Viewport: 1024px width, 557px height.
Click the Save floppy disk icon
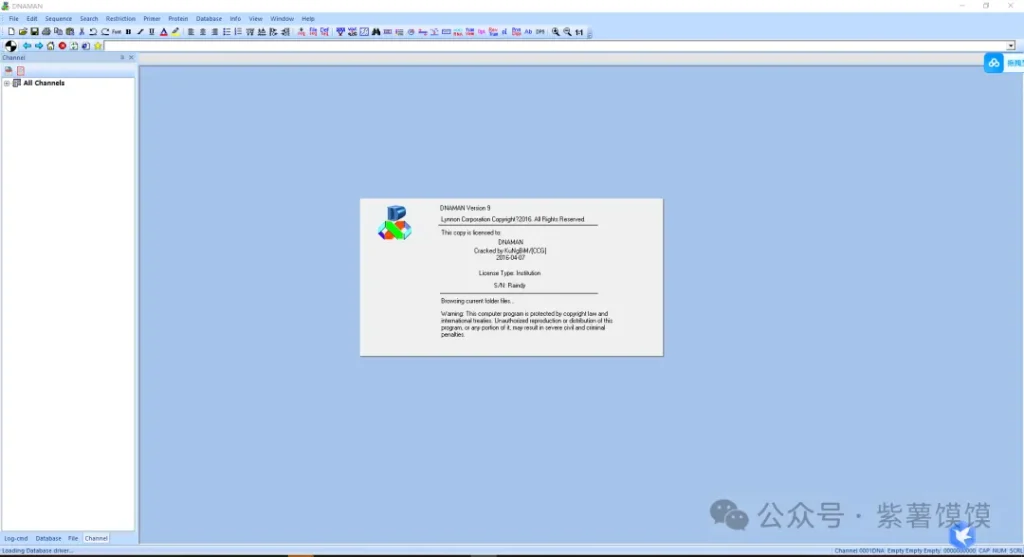pos(34,32)
